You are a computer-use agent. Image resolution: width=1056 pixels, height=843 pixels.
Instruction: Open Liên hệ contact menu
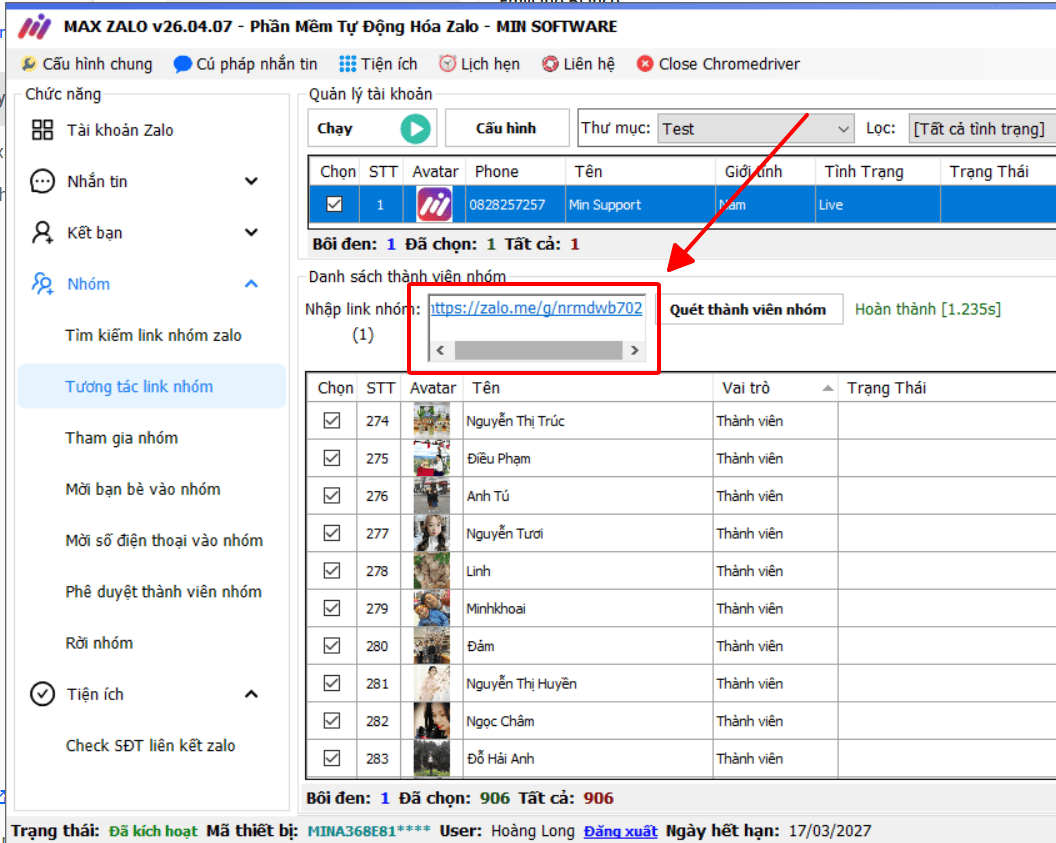click(x=579, y=64)
